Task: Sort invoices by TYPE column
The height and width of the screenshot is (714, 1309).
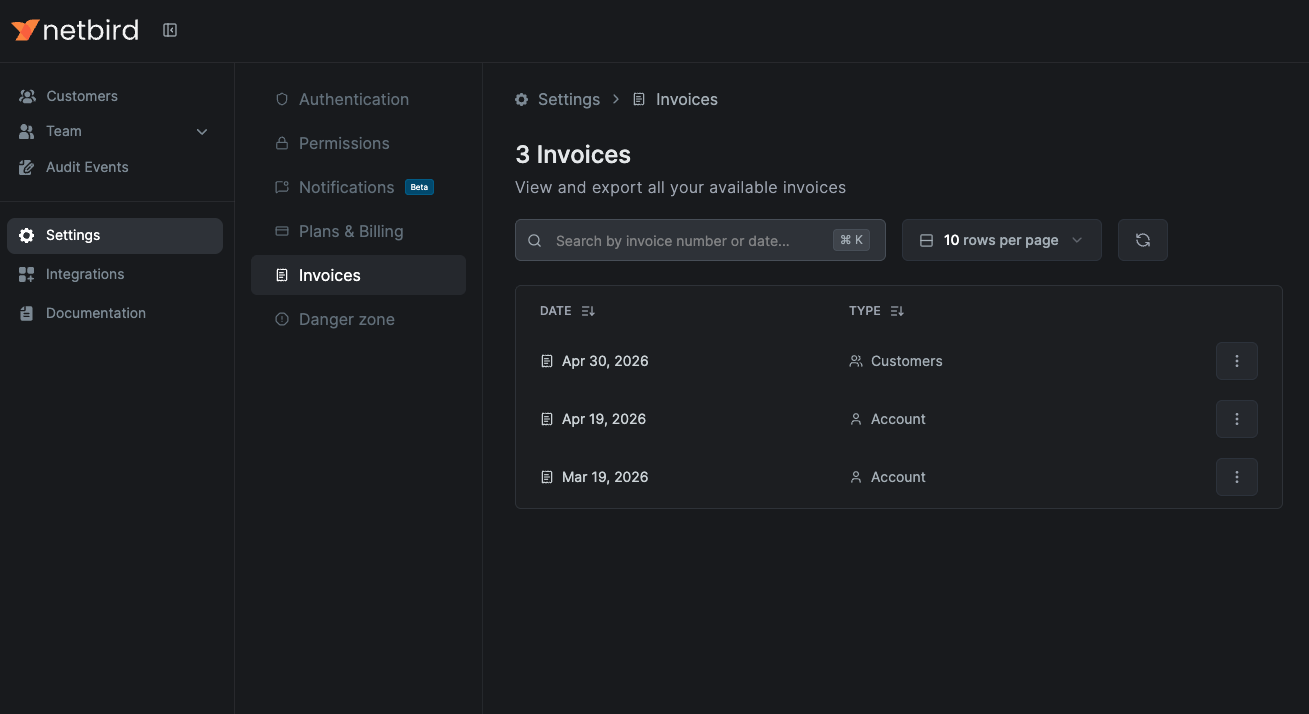Action: coord(876,311)
